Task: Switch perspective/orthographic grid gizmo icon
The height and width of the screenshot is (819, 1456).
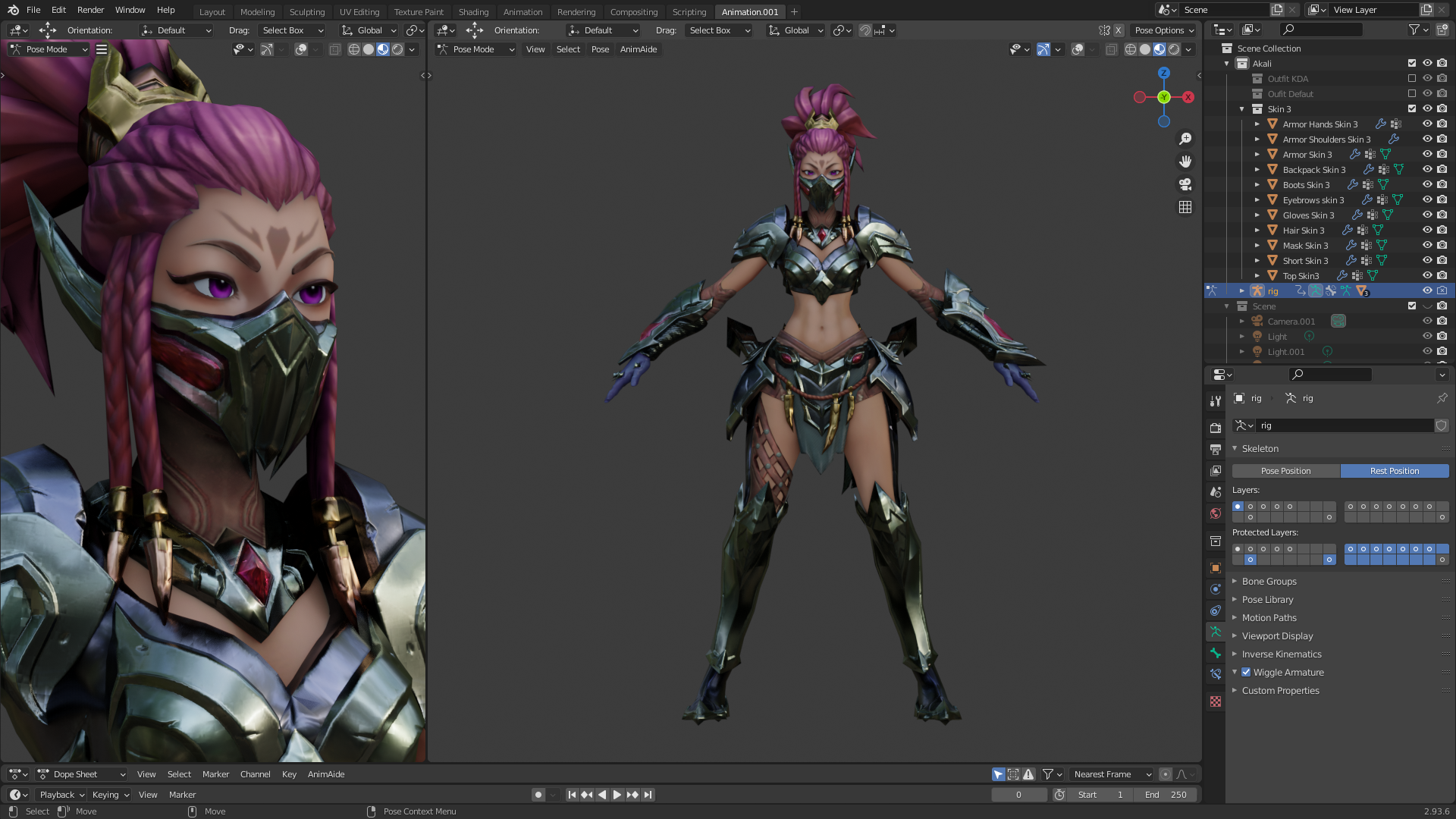Action: coord(1185,207)
